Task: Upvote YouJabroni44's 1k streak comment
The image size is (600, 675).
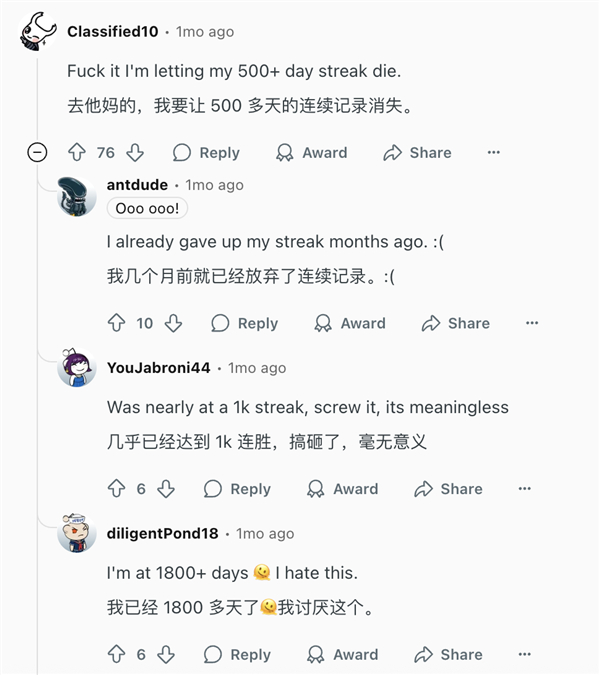Action: [x=116, y=489]
